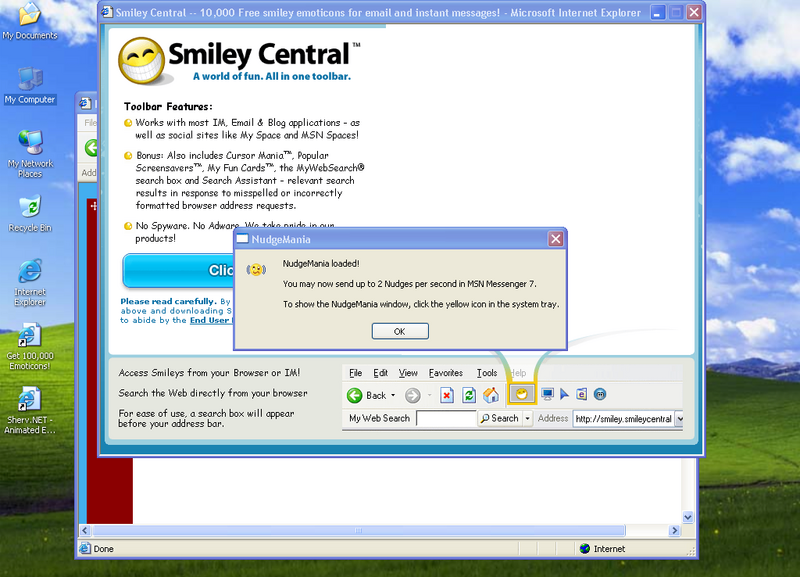
Task: Click the 'My Web Search' toolbar label
Action: 380,418
